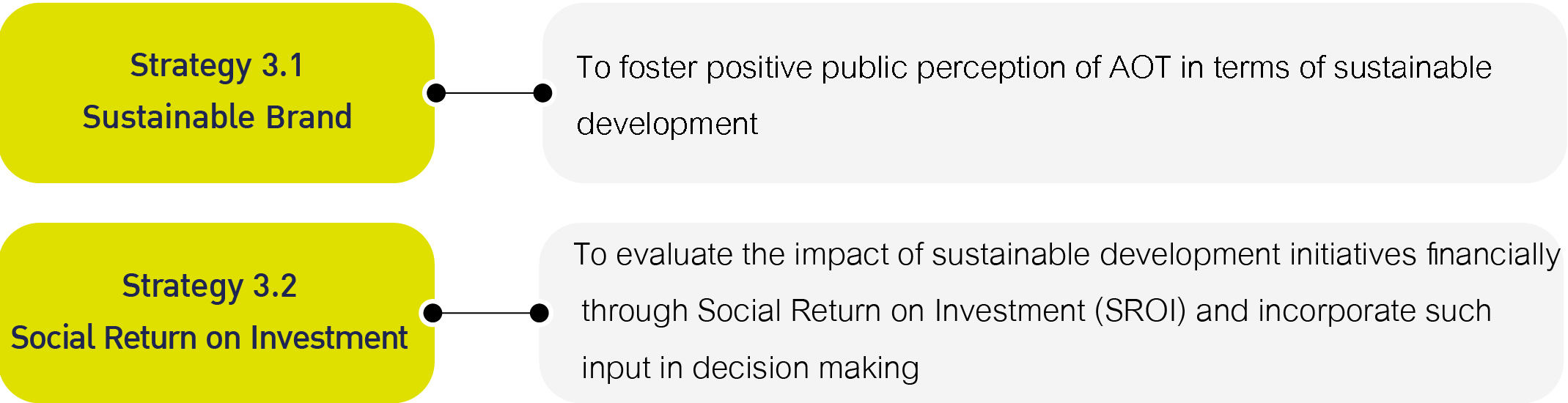This screenshot has width=1568, height=403.
Task: Click the connector line beside Social Return on Investment
Action: [486, 314]
